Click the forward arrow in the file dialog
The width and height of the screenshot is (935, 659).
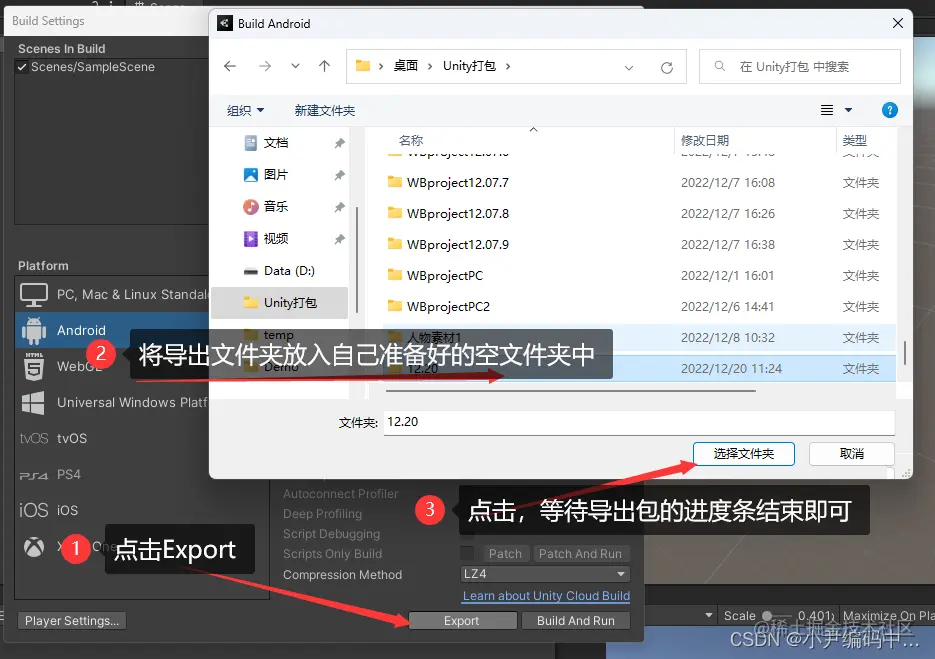(x=265, y=66)
